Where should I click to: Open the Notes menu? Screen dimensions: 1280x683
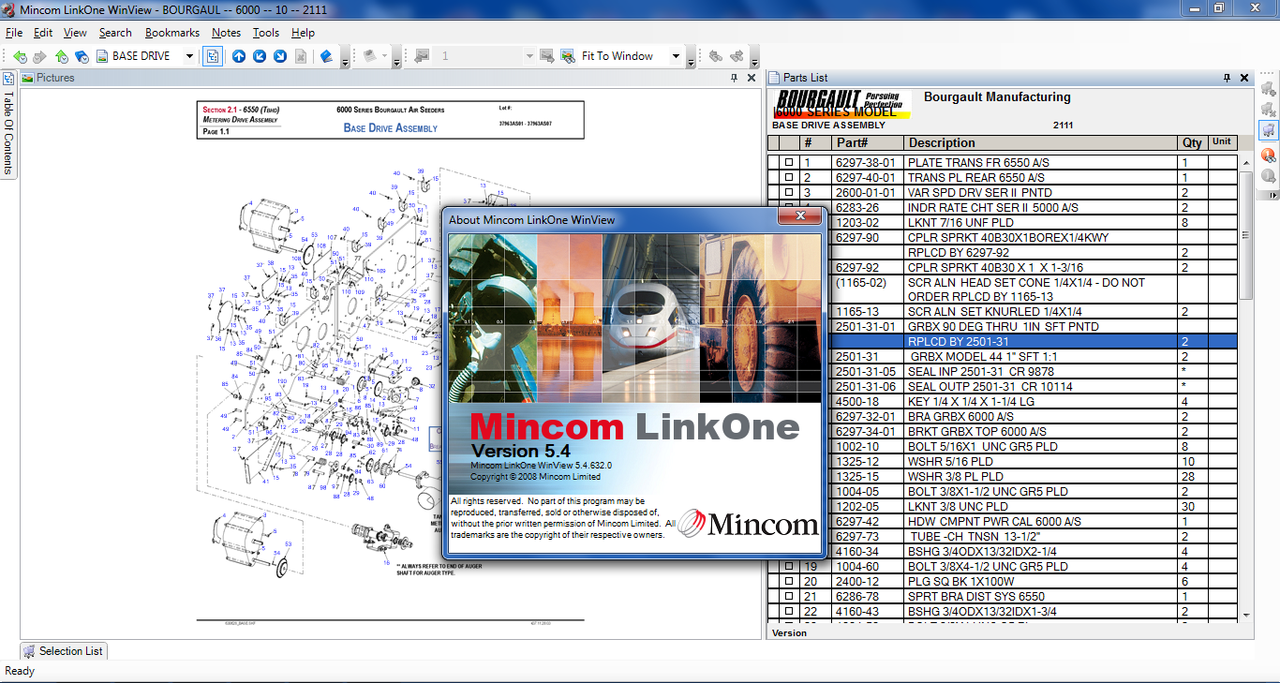pos(226,33)
